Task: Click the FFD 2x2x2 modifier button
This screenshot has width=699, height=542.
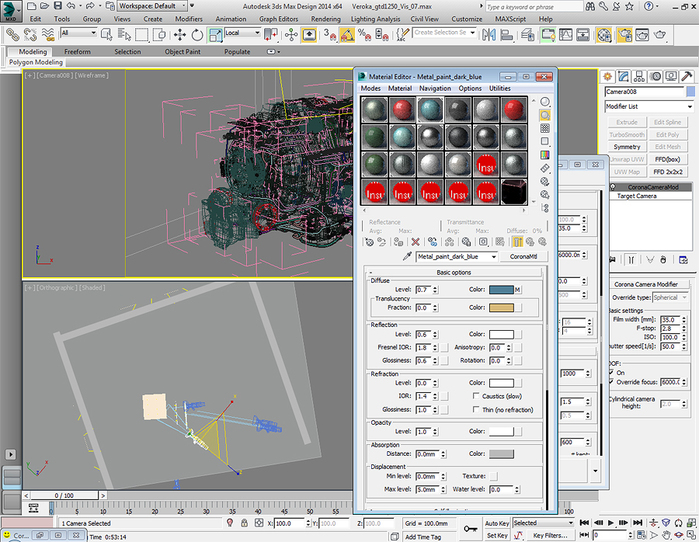Action: [x=667, y=172]
